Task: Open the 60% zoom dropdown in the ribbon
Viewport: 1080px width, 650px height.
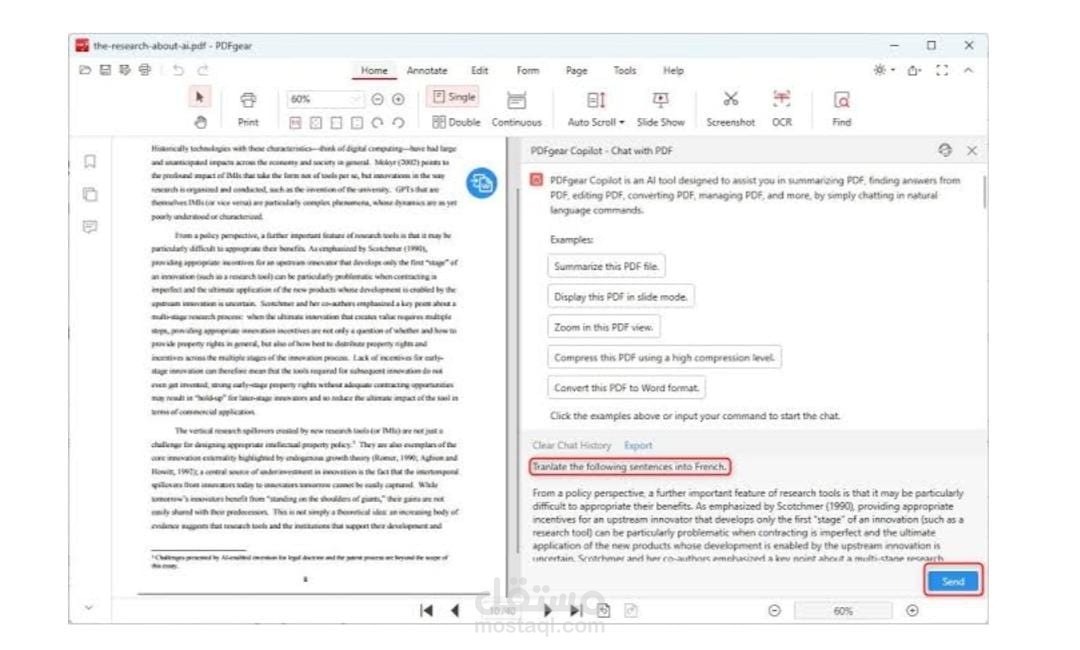Action: [324, 99]
